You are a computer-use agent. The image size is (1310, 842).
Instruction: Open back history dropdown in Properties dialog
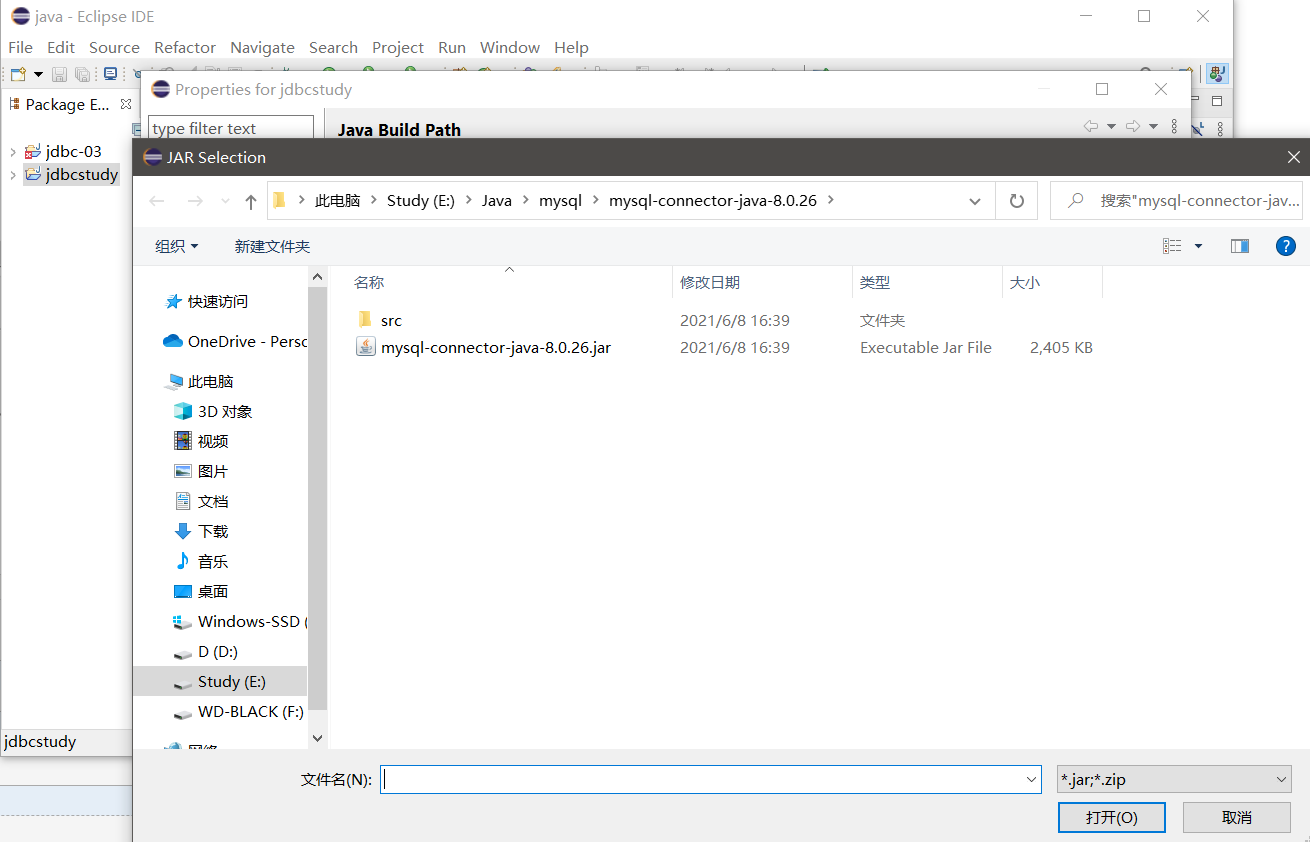[1111, 127]
